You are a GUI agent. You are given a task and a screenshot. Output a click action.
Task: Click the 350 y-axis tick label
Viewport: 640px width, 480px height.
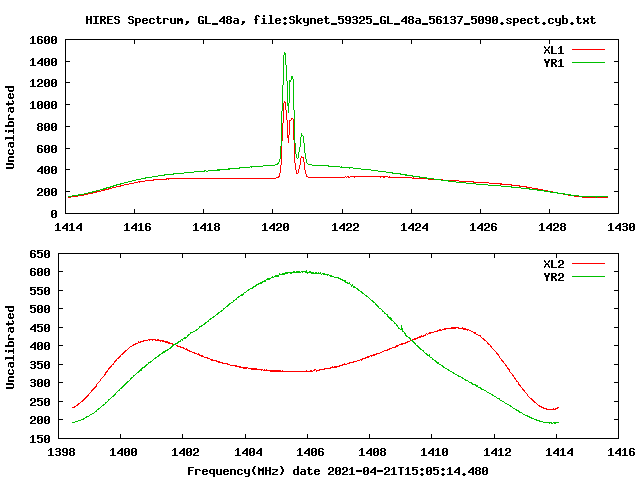(x=40, y=365)
